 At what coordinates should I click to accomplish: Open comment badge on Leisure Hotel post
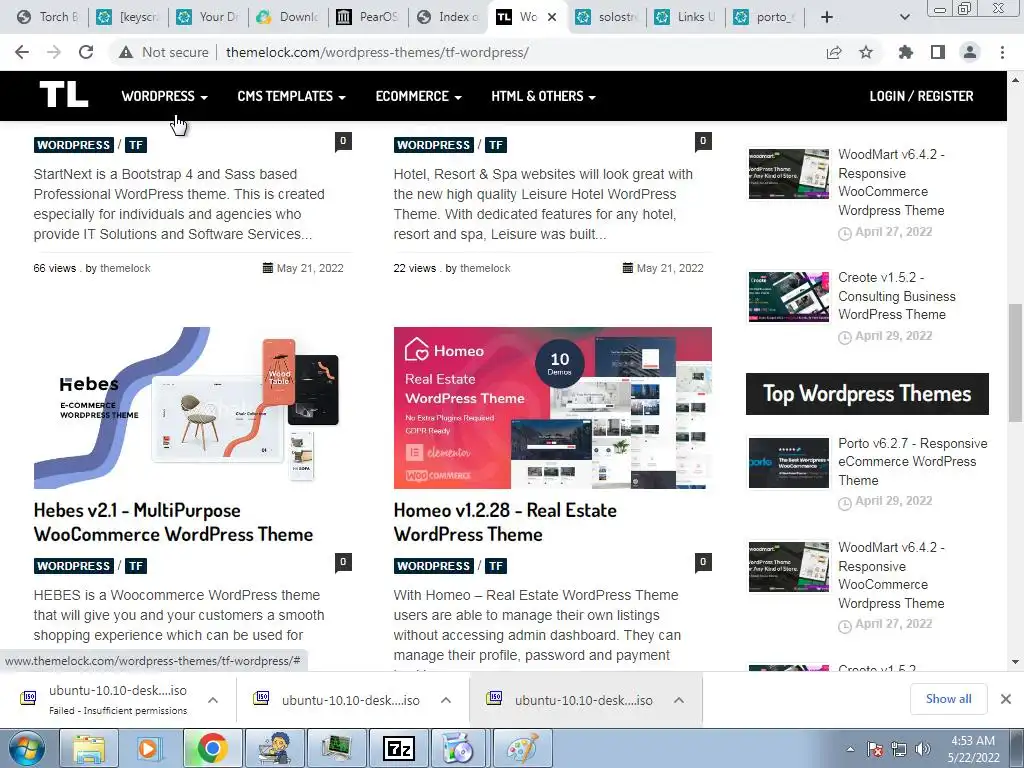pos(703,141)
